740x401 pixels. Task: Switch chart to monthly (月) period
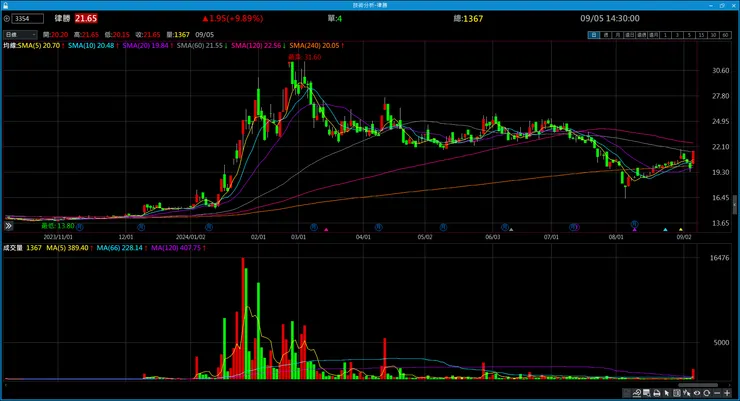[618, 35]
